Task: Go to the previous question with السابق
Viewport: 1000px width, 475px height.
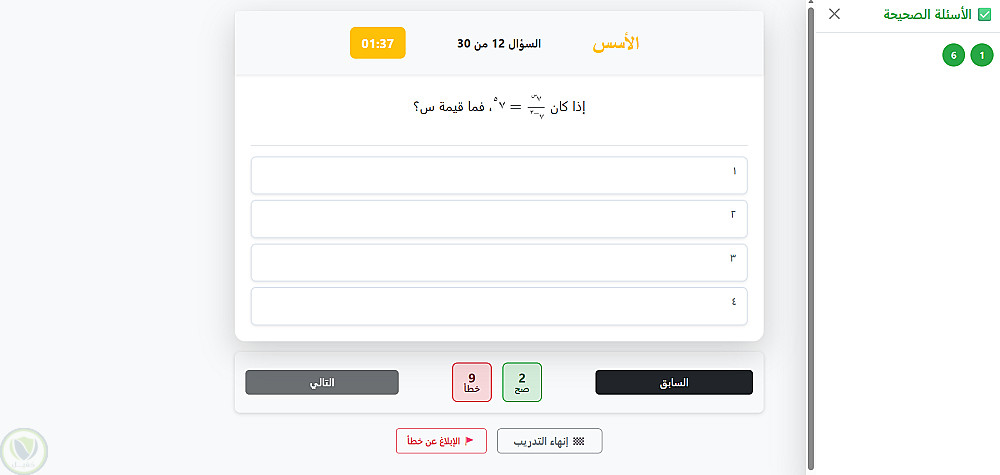Action: tap(674, 383)
